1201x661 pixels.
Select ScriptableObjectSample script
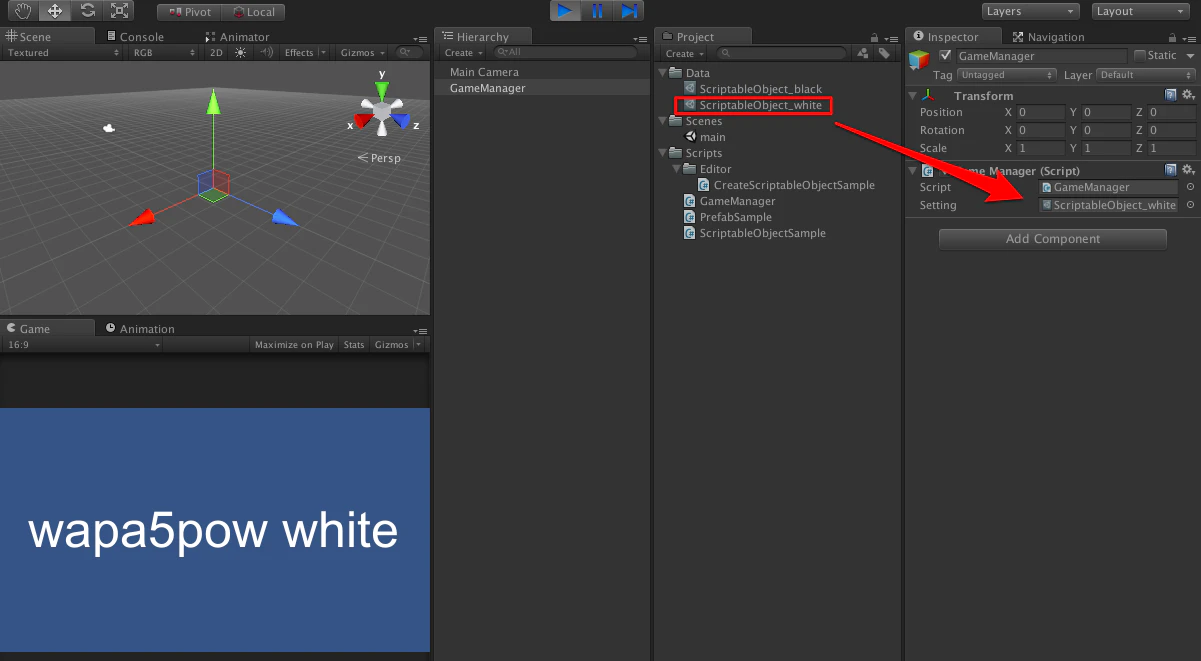pyautogui.click(x=755, y=233)
